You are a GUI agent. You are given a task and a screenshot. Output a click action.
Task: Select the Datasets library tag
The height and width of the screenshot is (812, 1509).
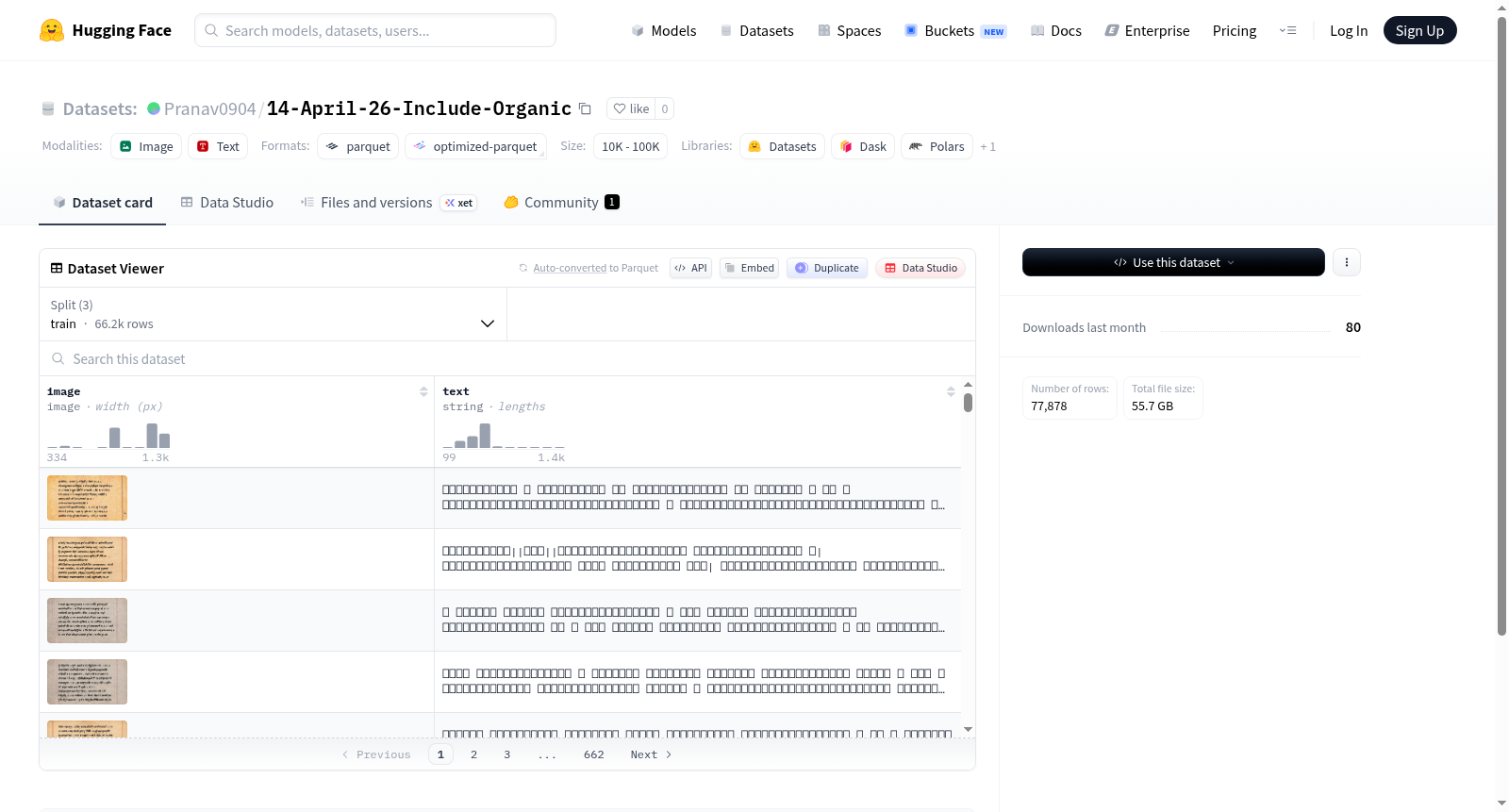(782, 146)
